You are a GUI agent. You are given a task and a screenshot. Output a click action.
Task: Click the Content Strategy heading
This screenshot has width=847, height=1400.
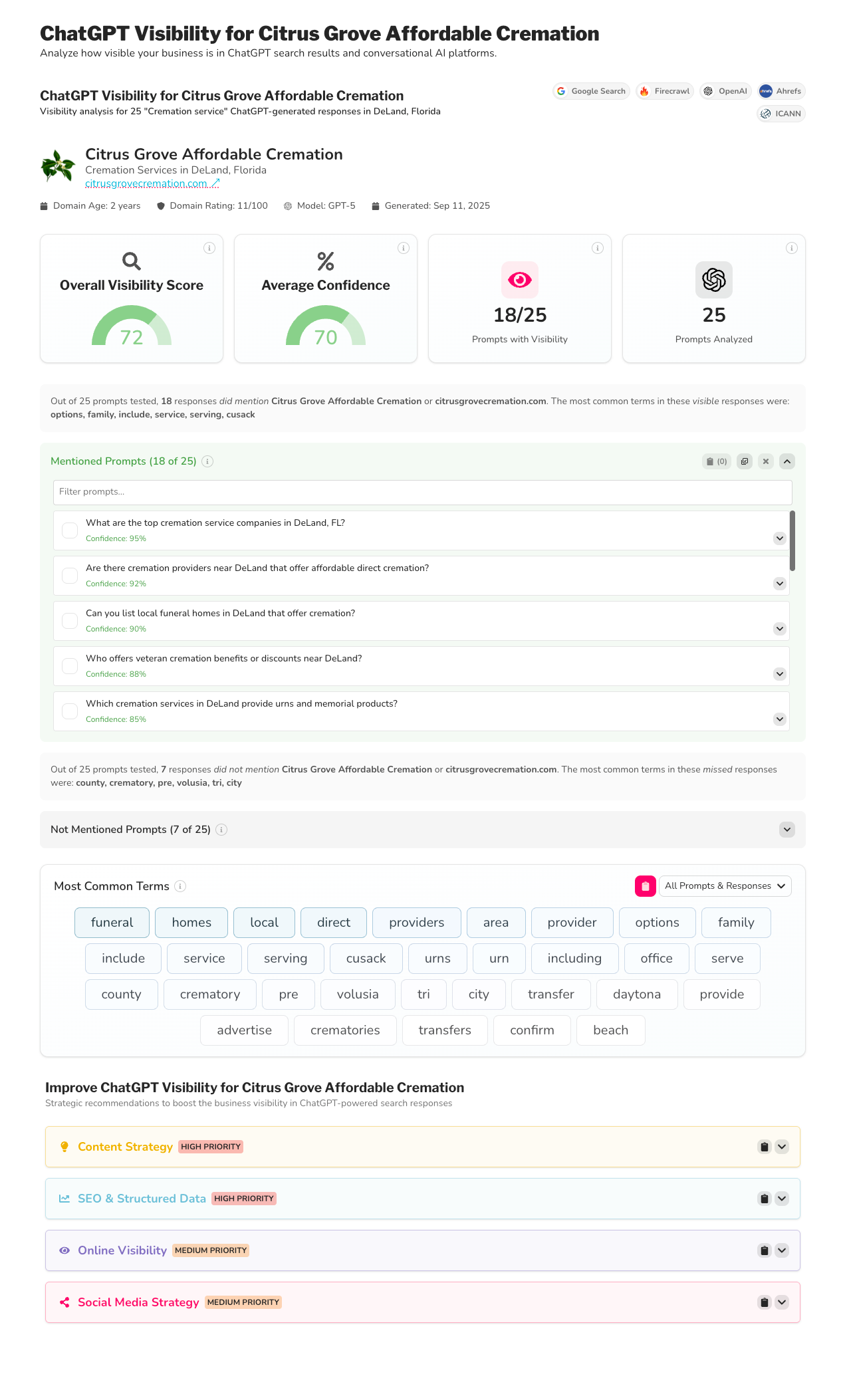pyautogui.click(x=125, y=1147)
